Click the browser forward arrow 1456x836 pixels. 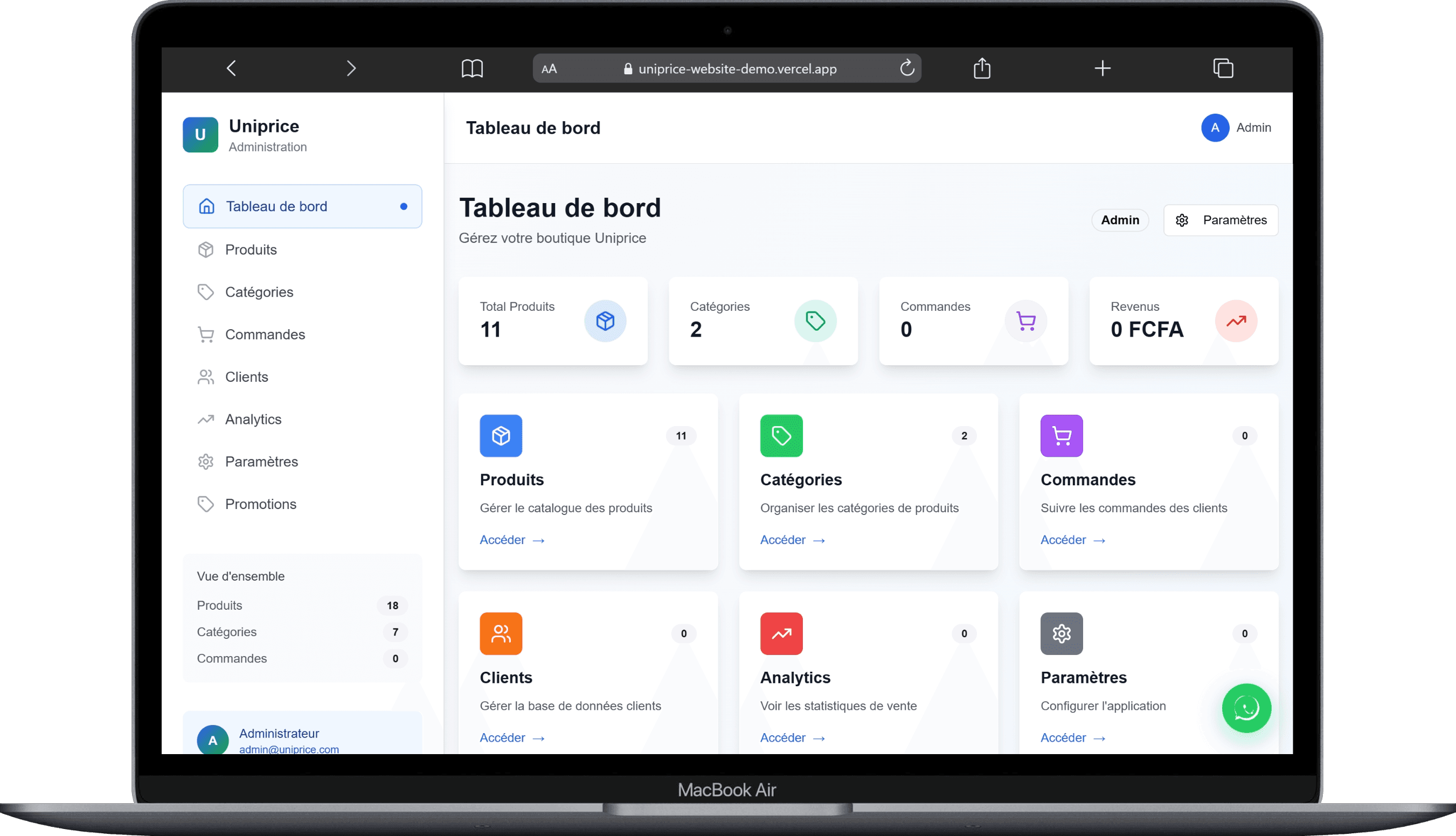click(351, 68)
